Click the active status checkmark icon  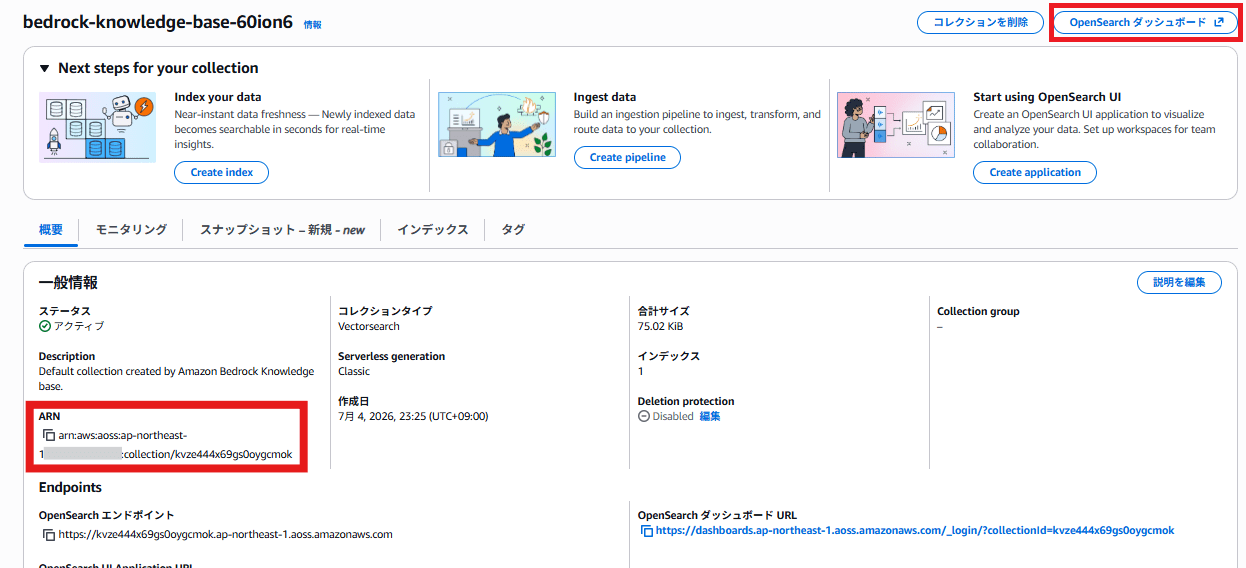45,326
